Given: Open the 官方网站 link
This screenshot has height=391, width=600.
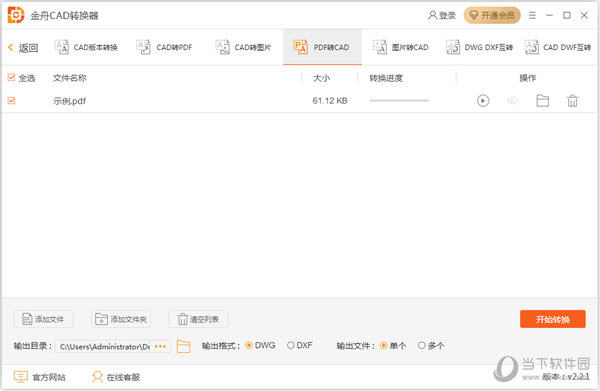Looking at the screenshot, I should (39, 377).
